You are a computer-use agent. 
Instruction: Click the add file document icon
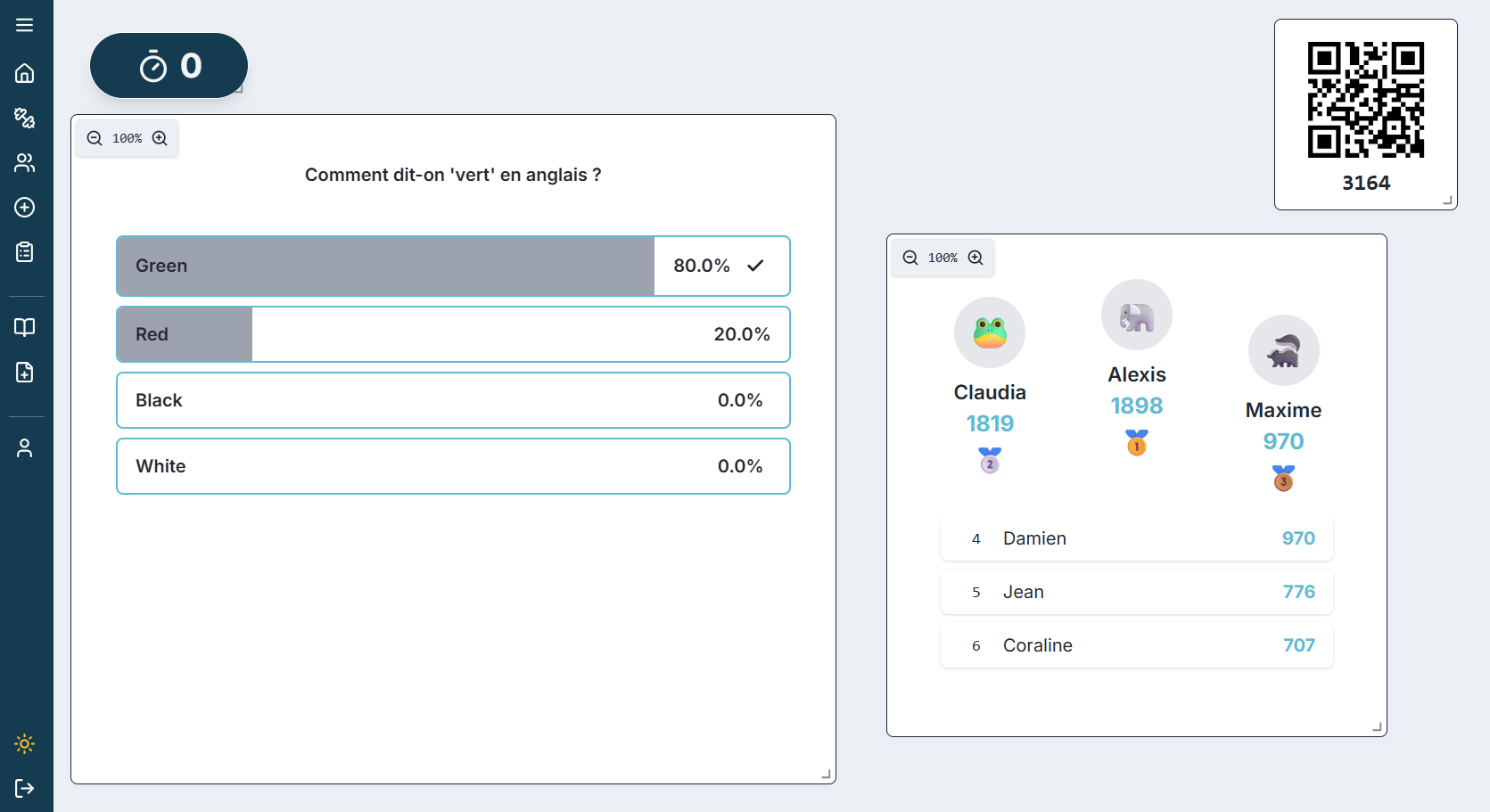click(x=25, y=373)
